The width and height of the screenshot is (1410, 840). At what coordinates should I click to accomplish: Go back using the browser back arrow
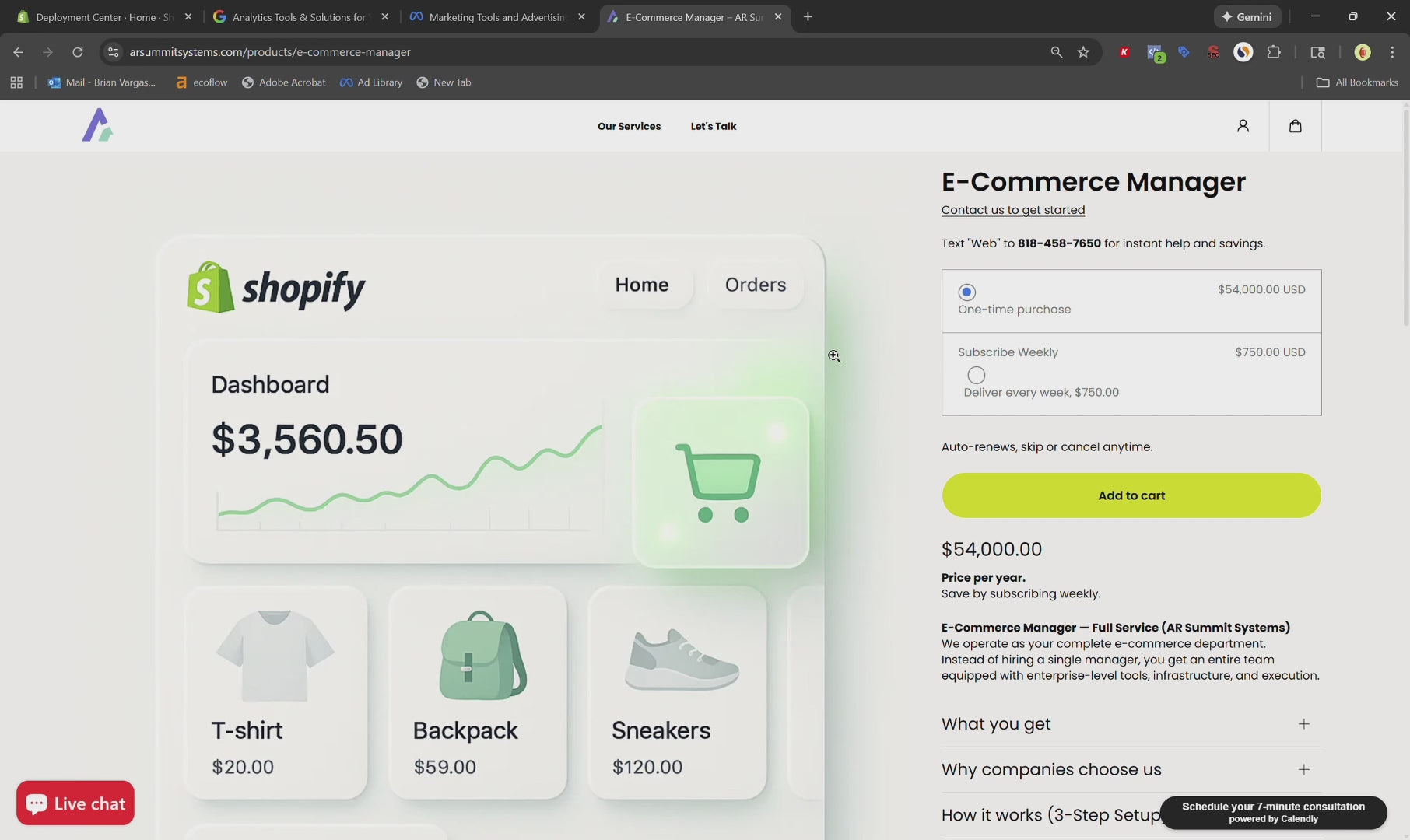coord(18,52)
